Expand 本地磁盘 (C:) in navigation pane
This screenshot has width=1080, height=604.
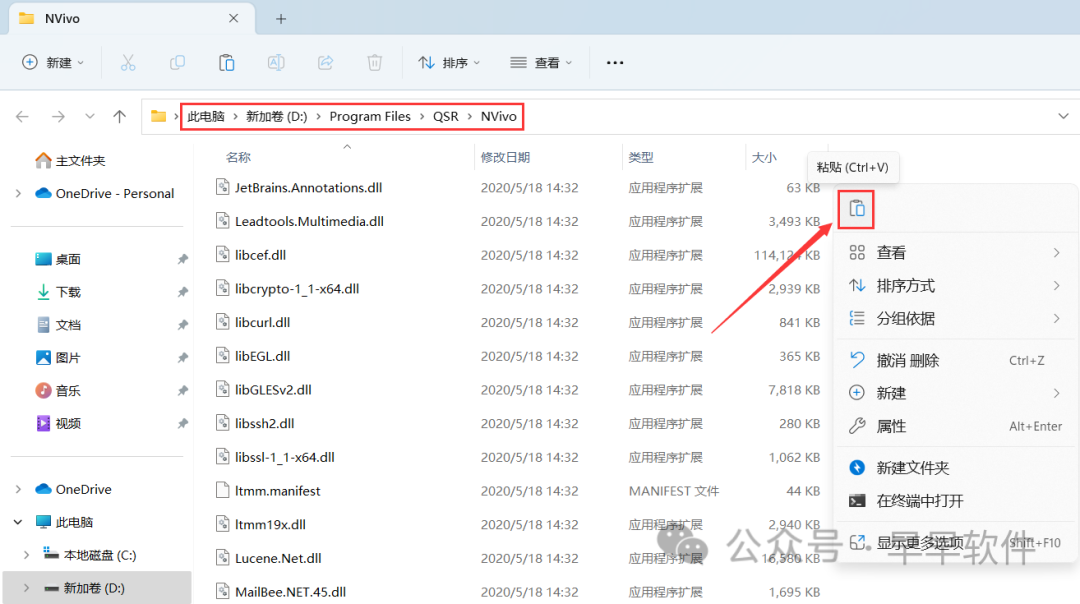click(x=26, y=555)
